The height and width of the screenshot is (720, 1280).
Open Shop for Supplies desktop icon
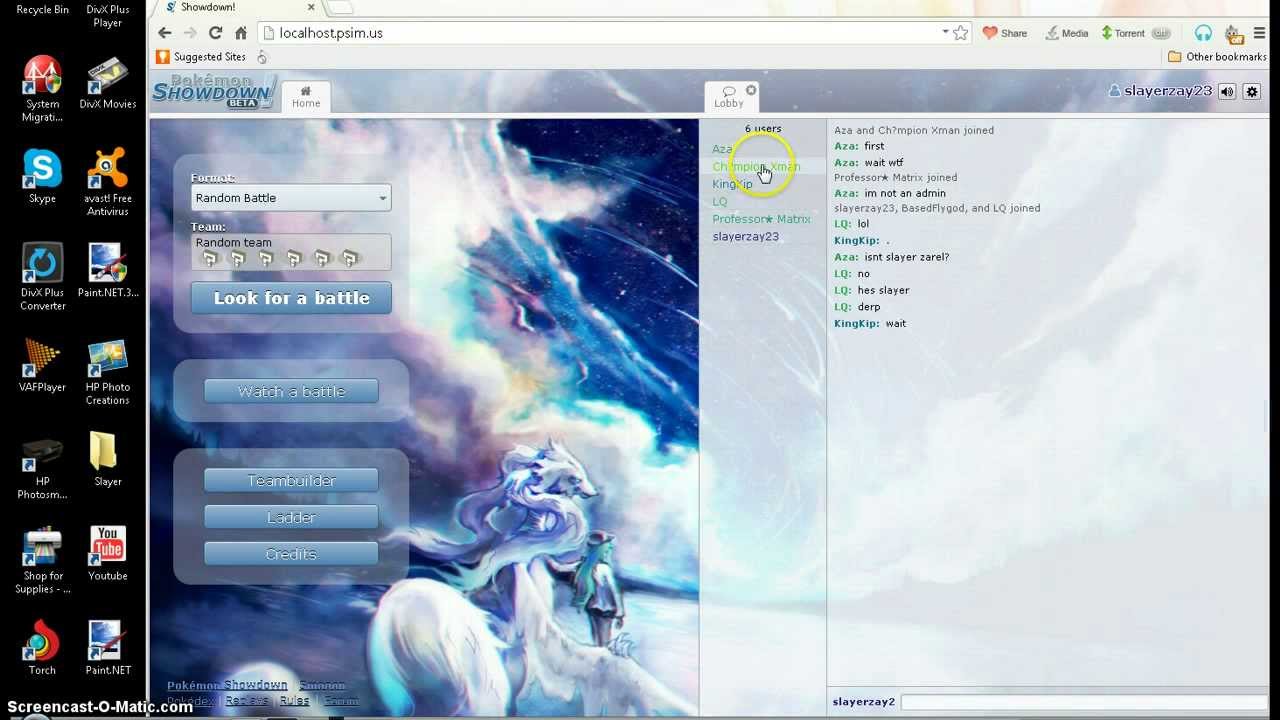click(x=42, y=561)
